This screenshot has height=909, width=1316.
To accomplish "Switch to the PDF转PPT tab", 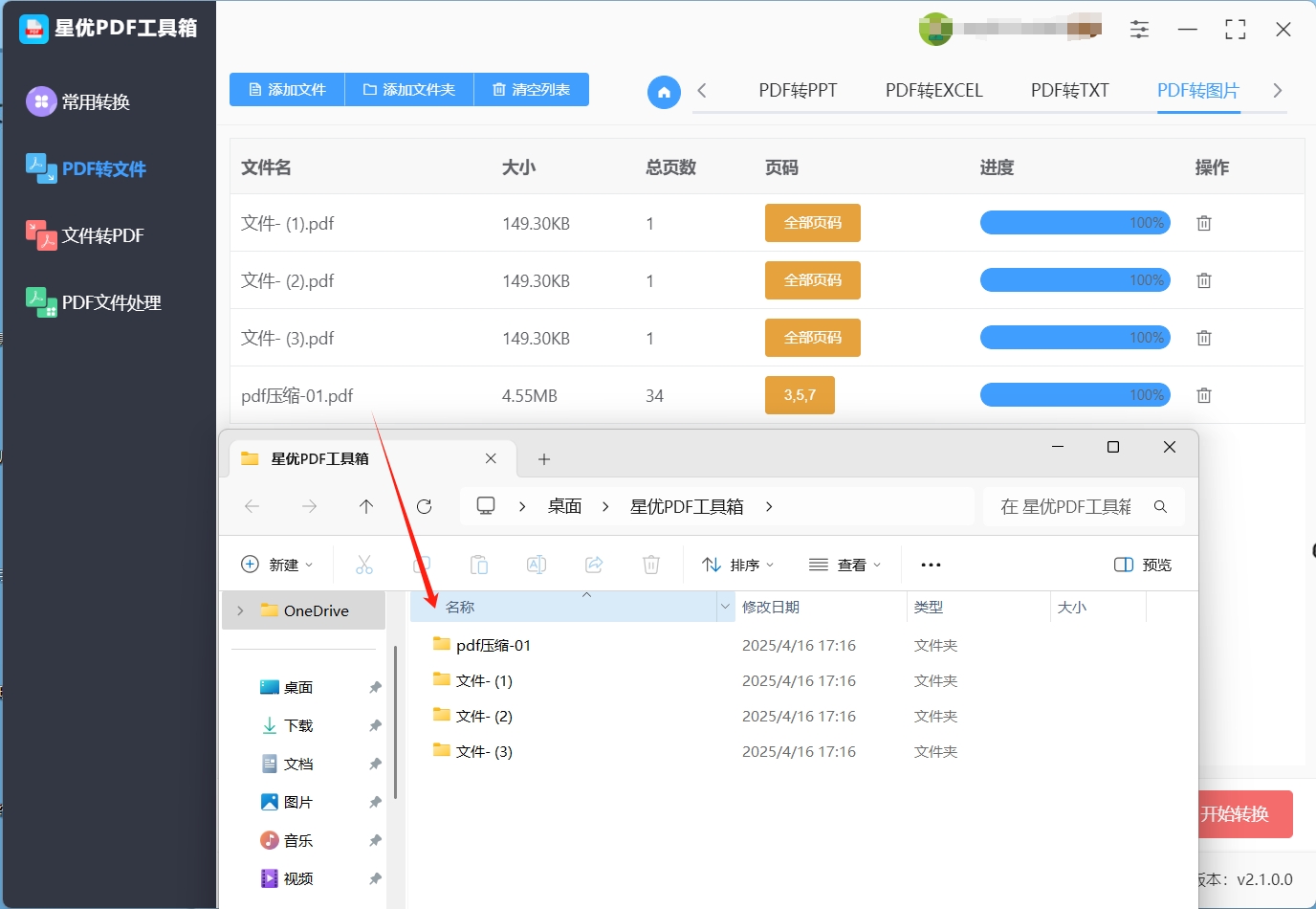I will pyautogui.click(x=798, y=91).
